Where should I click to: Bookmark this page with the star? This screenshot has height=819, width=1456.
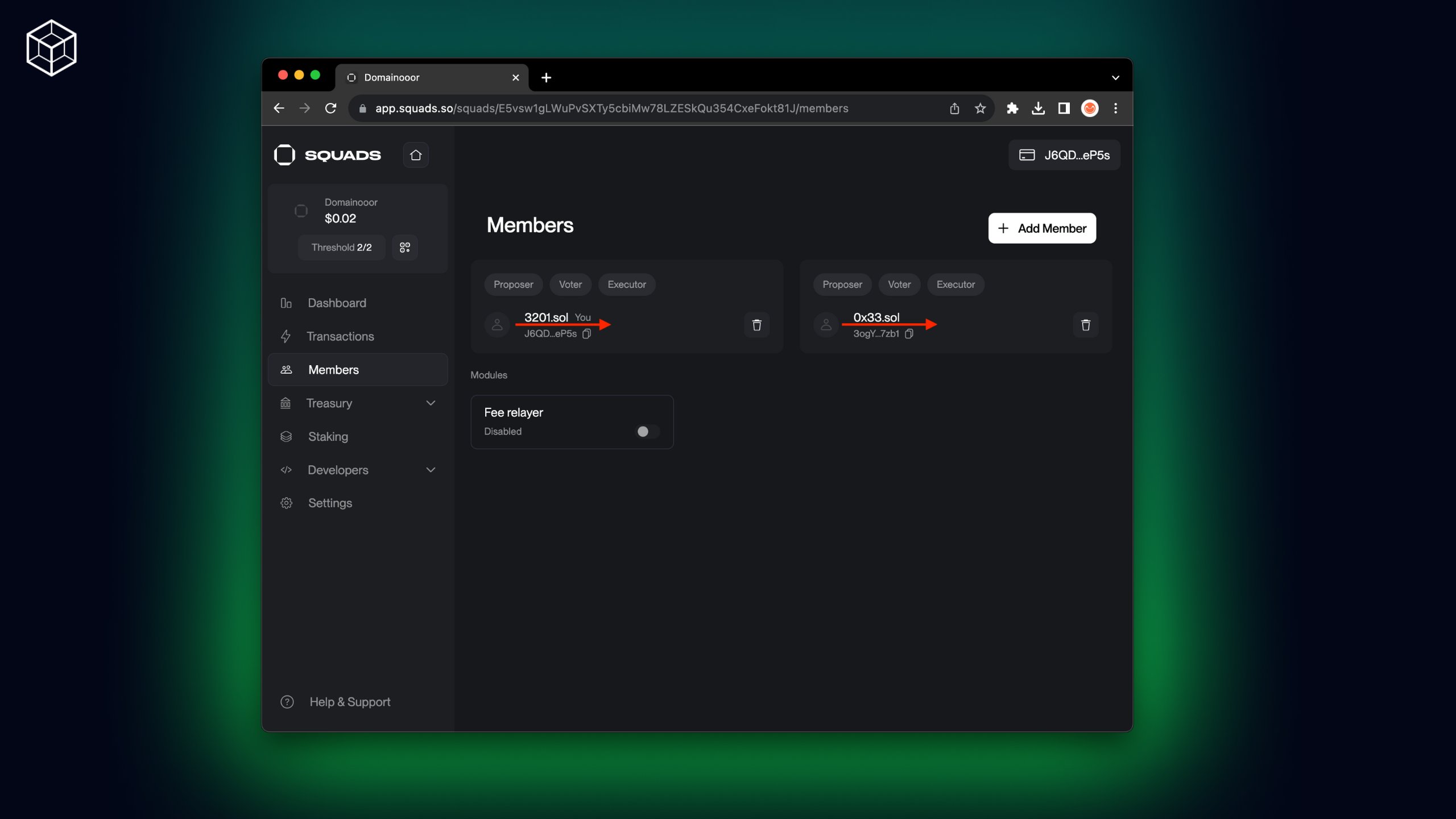coord(980,108)
